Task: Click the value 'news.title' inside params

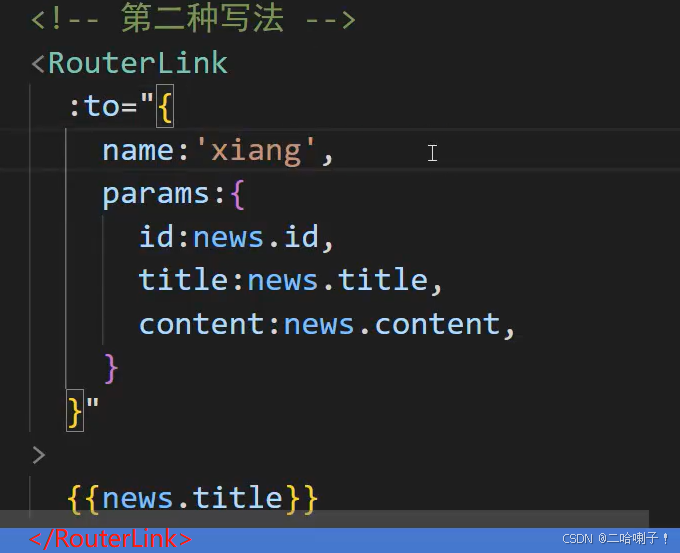Action: click(338, 280)
